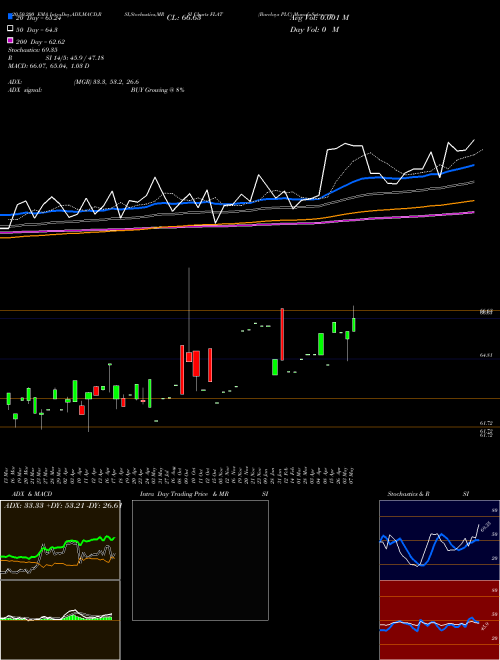
Task: Click the 'Day Vol: 0 M' label
Action: (314, 29)
